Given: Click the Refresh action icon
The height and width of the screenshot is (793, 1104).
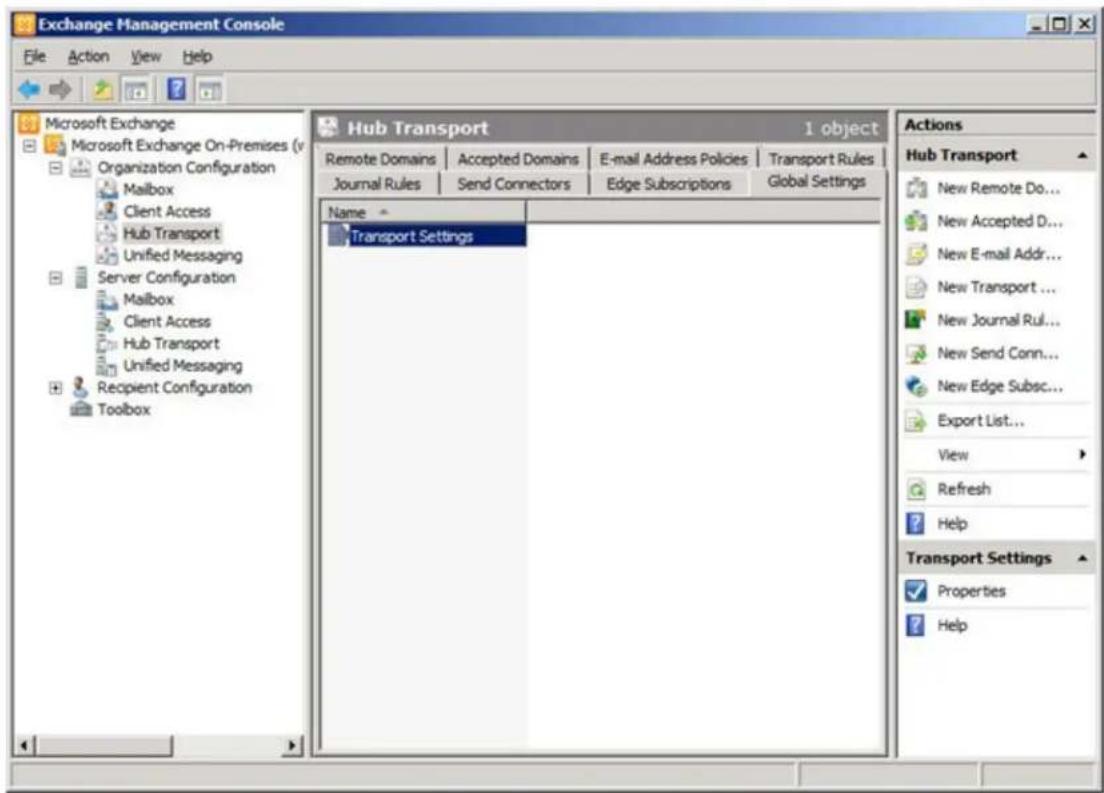Looking at the screenshot, I should [916, 489].
